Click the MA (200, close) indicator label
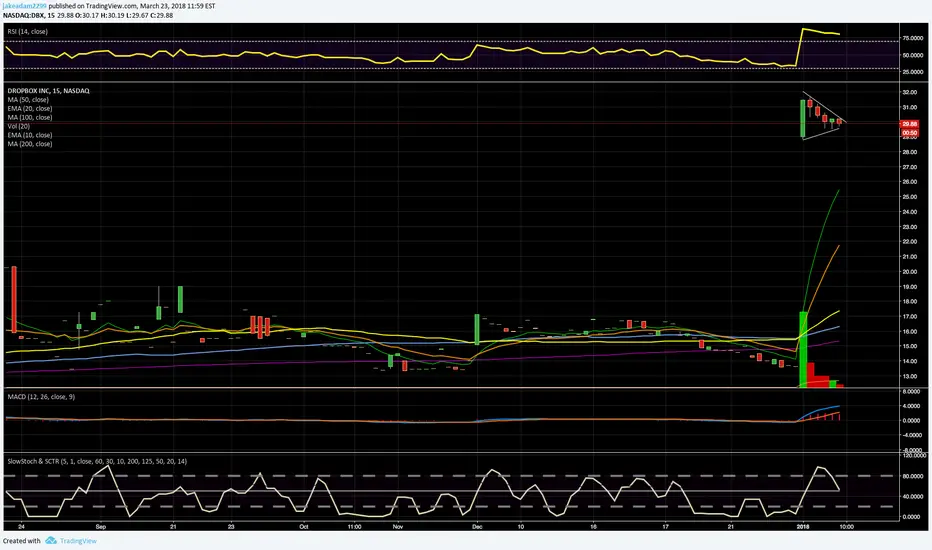This screenshot has height=550, width=932. click(30, 144)
